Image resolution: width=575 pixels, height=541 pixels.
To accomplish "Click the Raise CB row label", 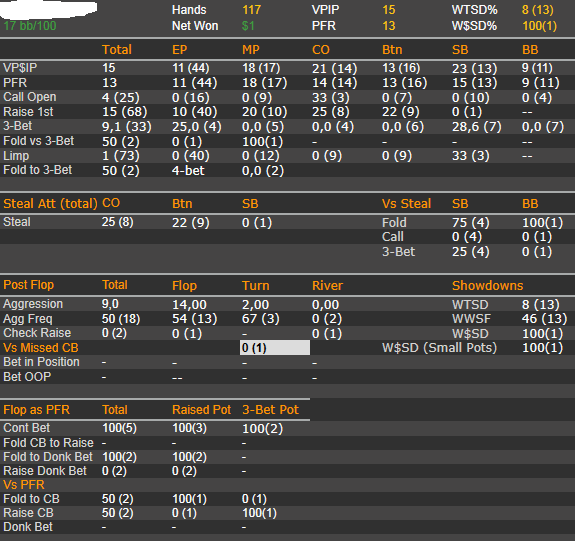I will tap(28, 513).
